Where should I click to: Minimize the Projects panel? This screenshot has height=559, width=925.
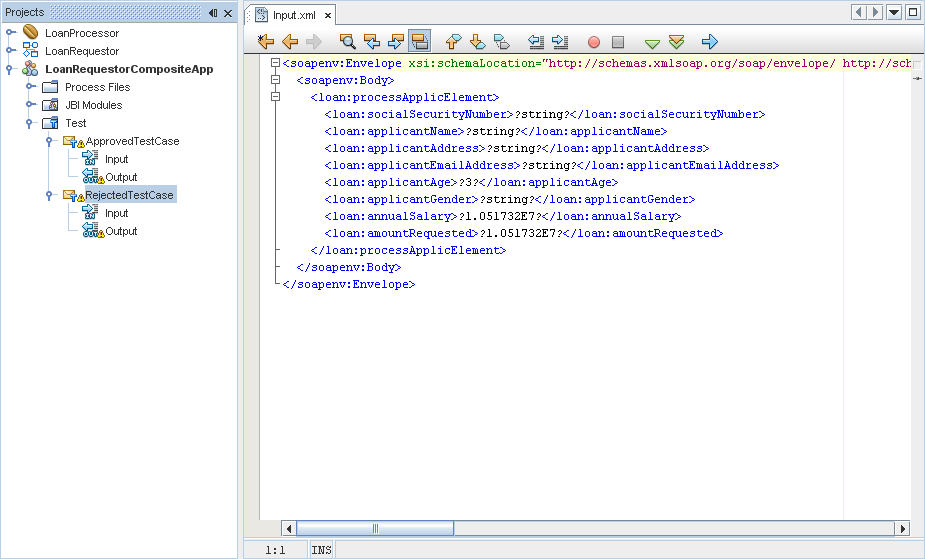(x=213, y=13)
